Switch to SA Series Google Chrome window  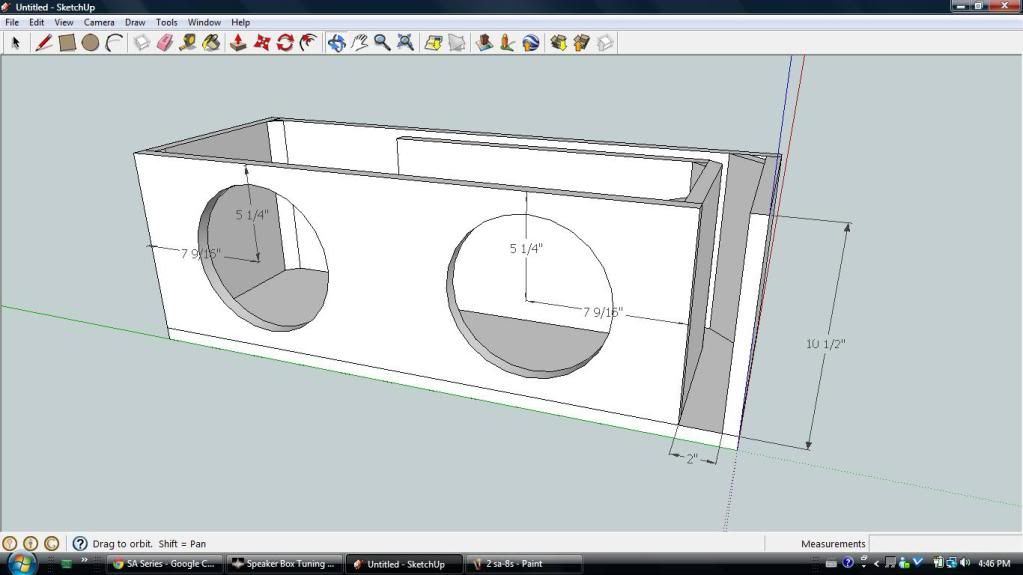164,564
